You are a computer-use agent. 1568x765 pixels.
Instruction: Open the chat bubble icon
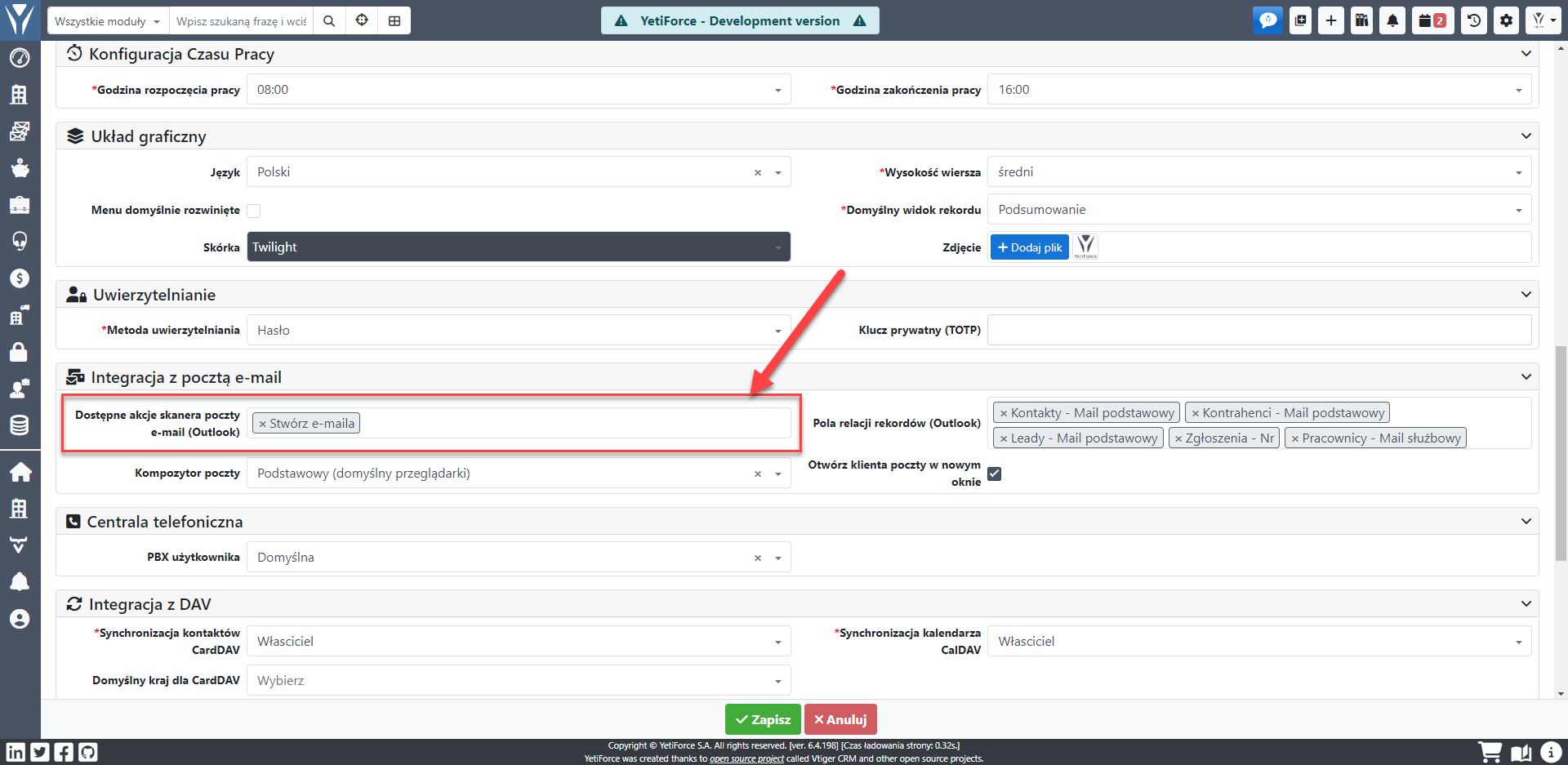(x=1267, y=20)
